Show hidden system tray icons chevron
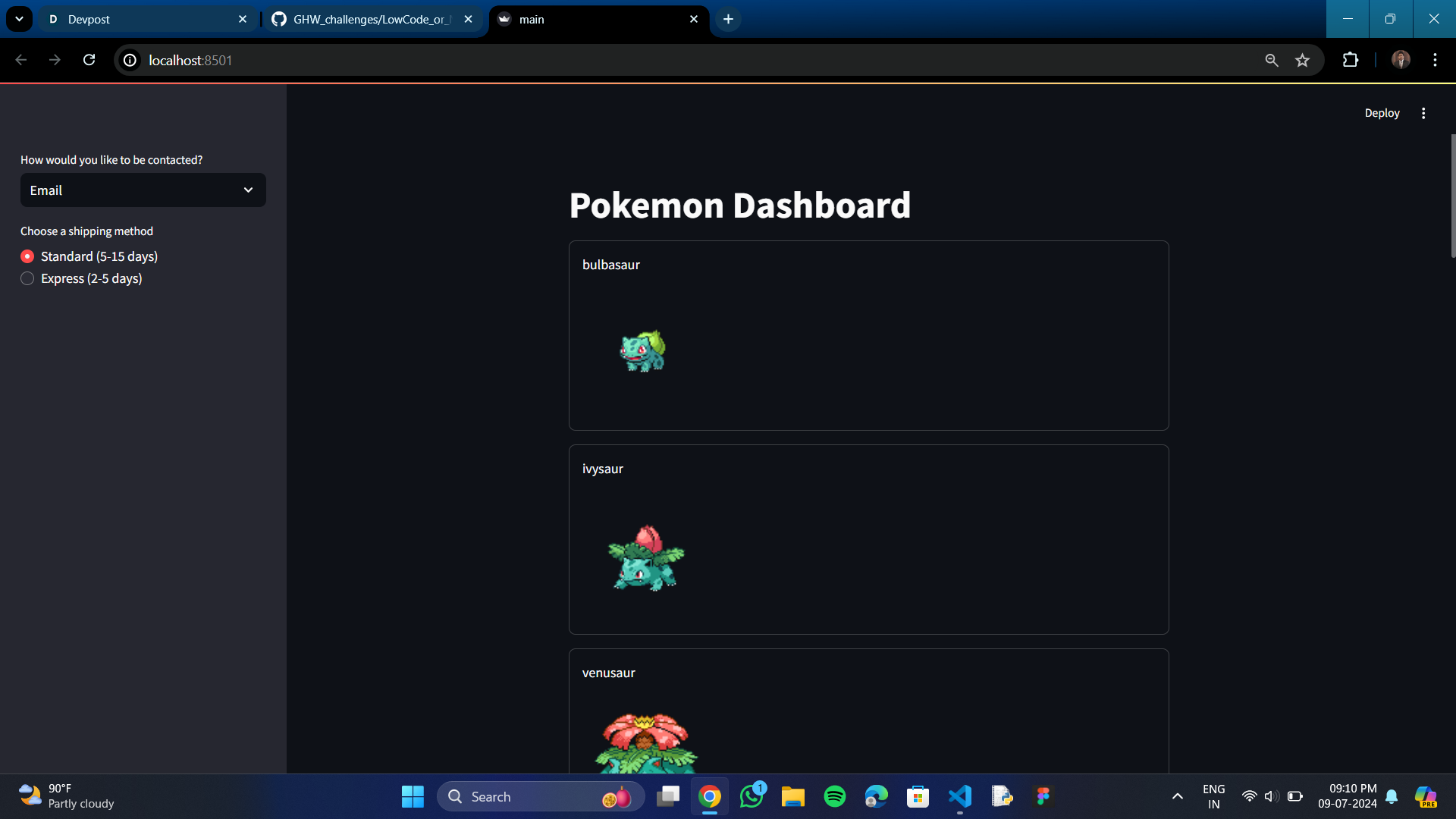1456x819 pixels. 1177,796
